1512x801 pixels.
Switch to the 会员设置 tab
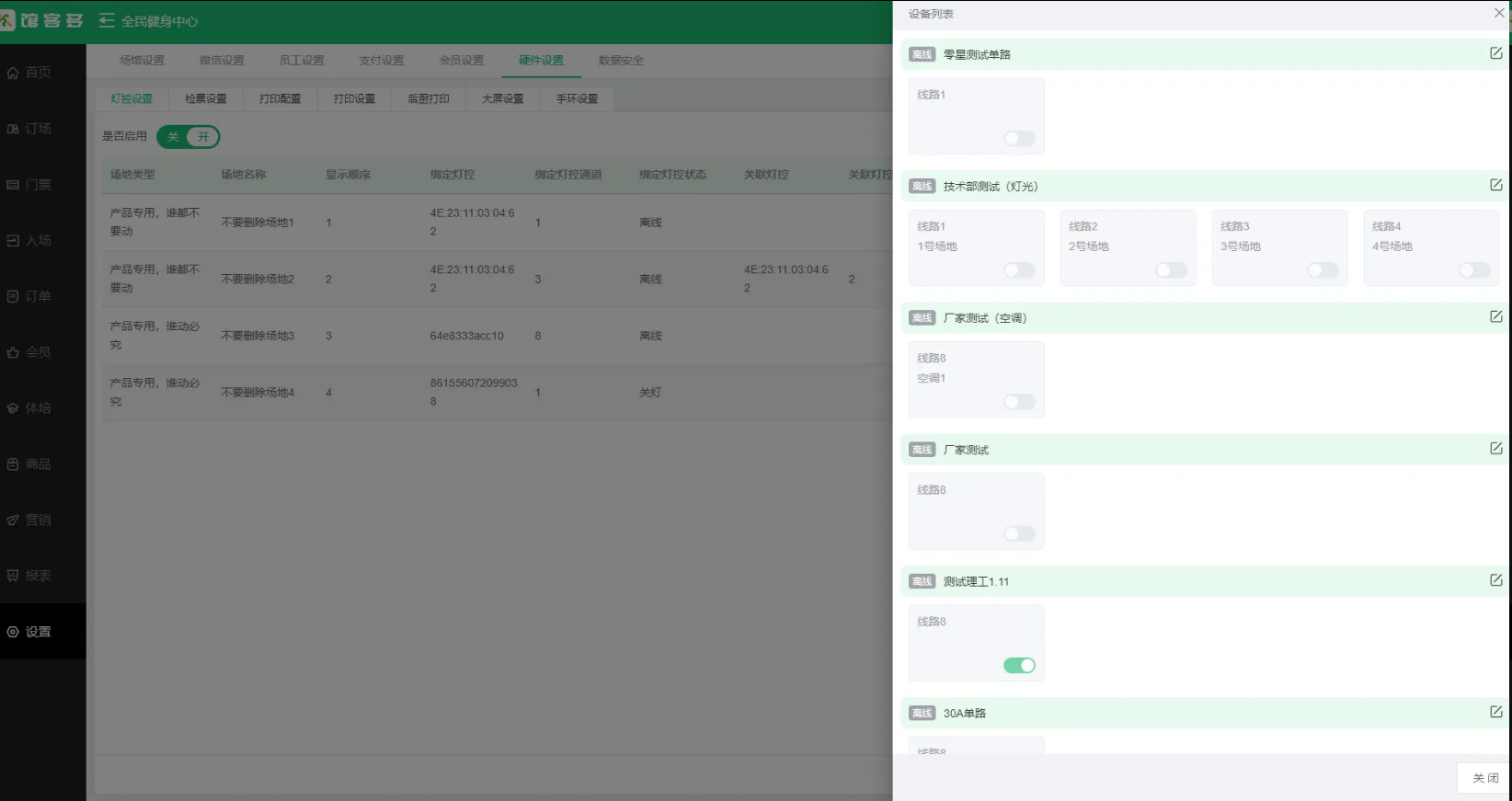[x=462, y=61]
